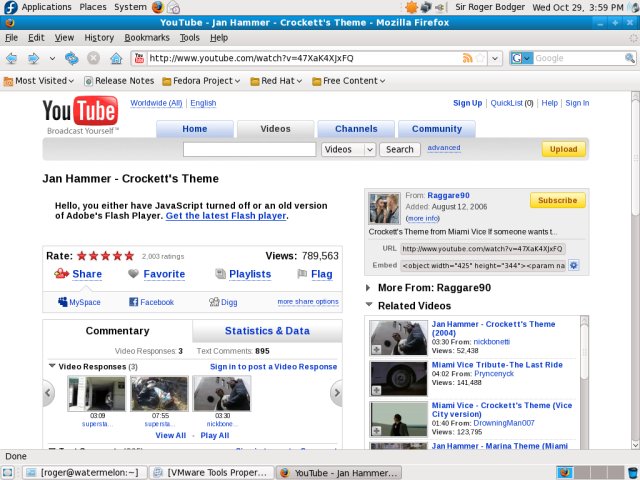
Task: Open the Fedora Project bookmarks folder
Action: tap(201, 81)
